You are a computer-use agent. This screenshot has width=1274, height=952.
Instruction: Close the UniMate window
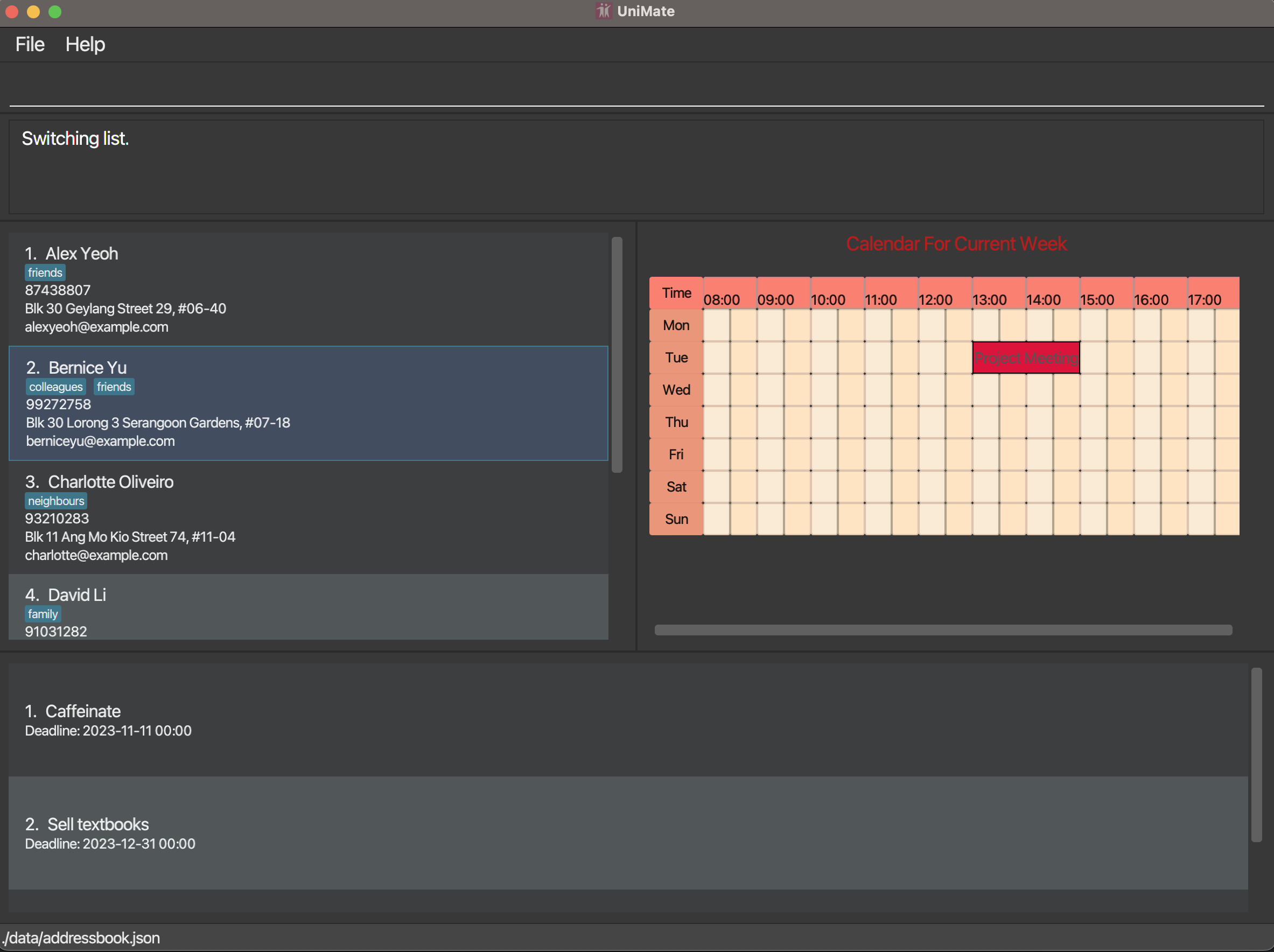(x=12, y=11)
